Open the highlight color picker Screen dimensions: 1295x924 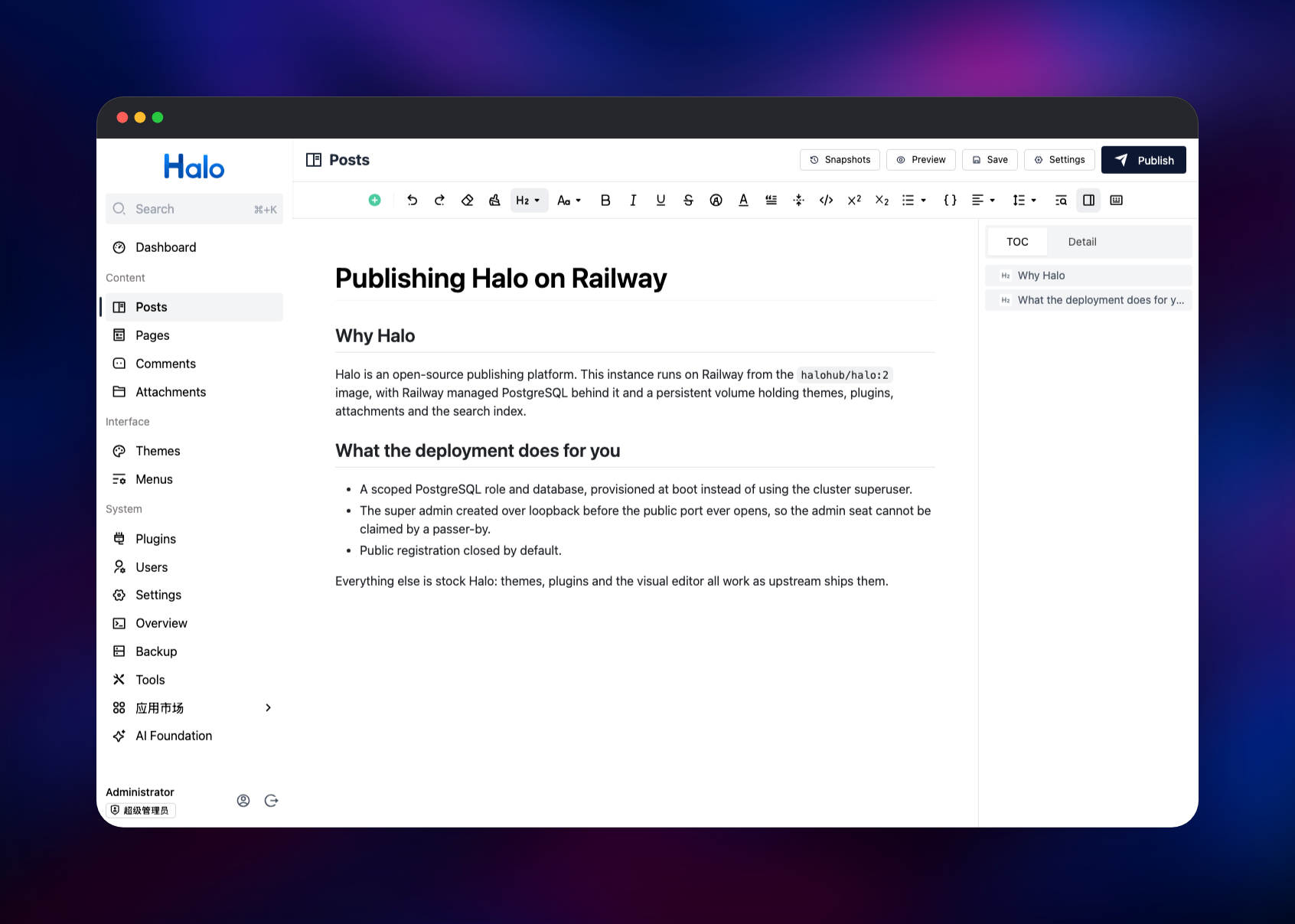click(716, 200)
